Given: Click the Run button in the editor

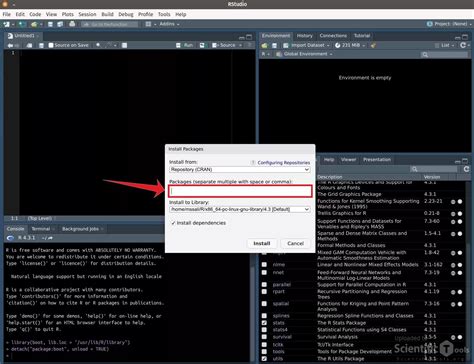Looking at the screenshot, I should pyautogui.click(x=185, y=45).
